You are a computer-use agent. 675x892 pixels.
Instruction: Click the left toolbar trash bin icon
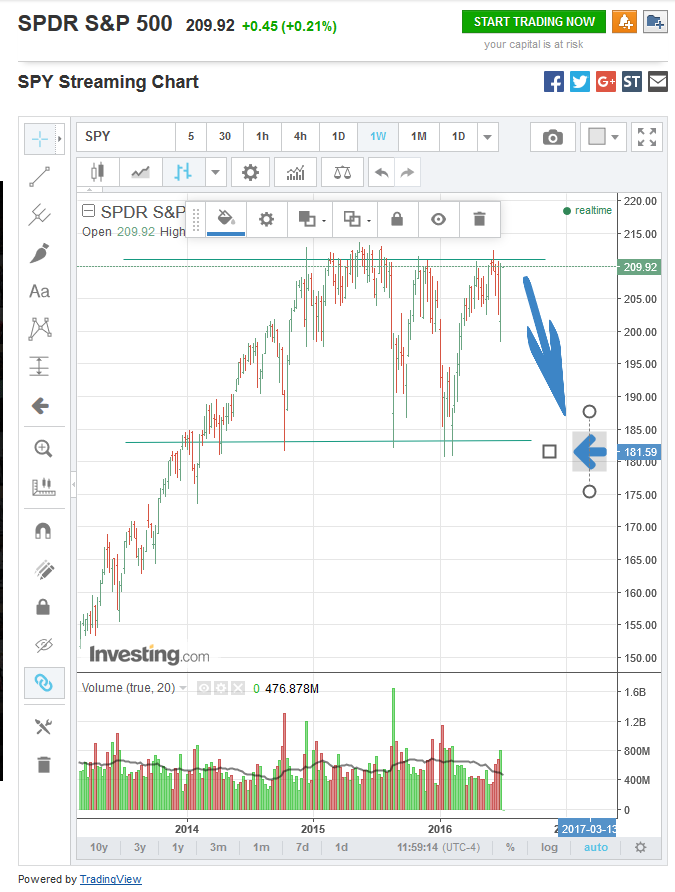click(x=44, y=765)
